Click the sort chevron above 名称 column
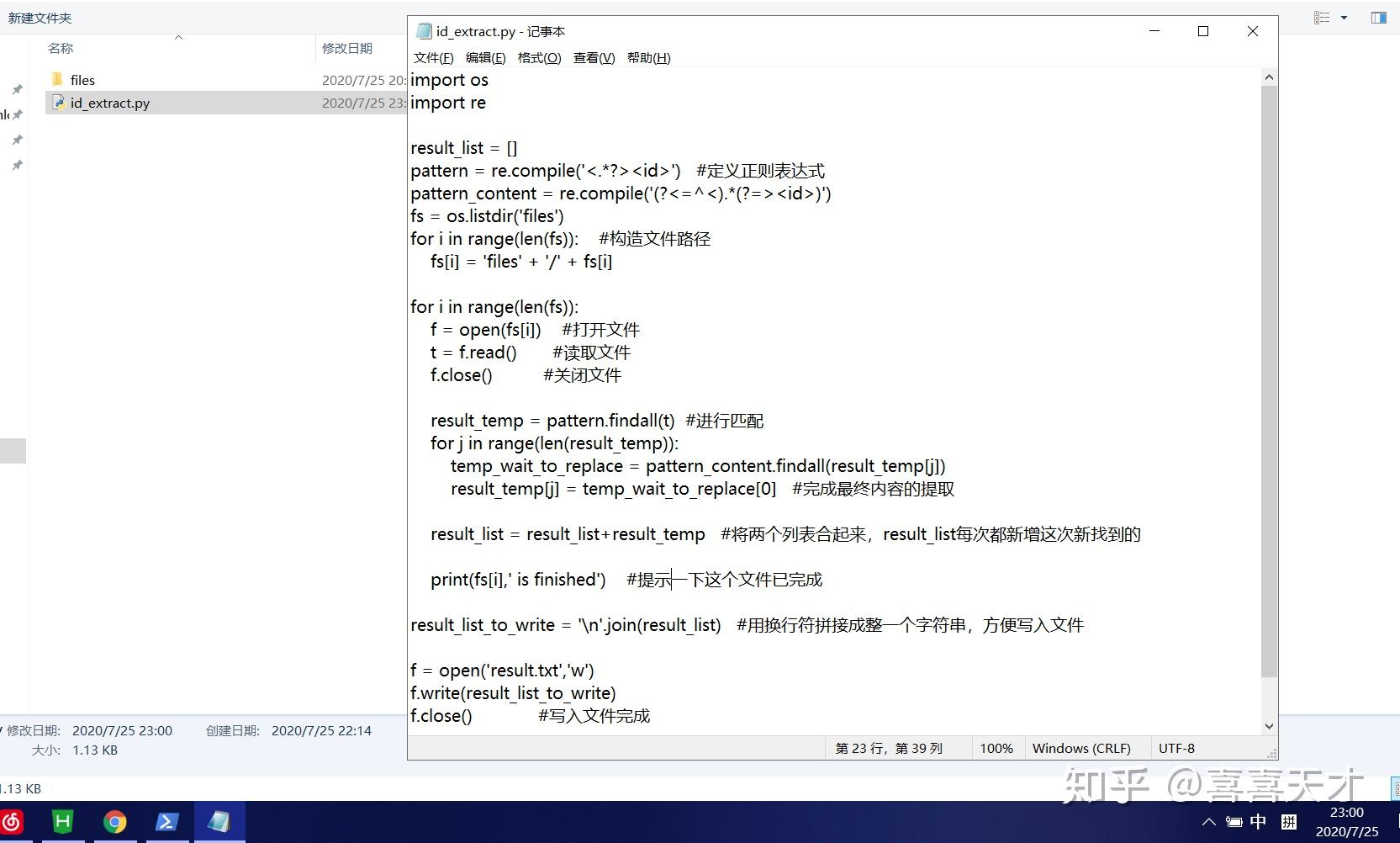This screenshot has width=1400, height=843. tap(178, 37)
